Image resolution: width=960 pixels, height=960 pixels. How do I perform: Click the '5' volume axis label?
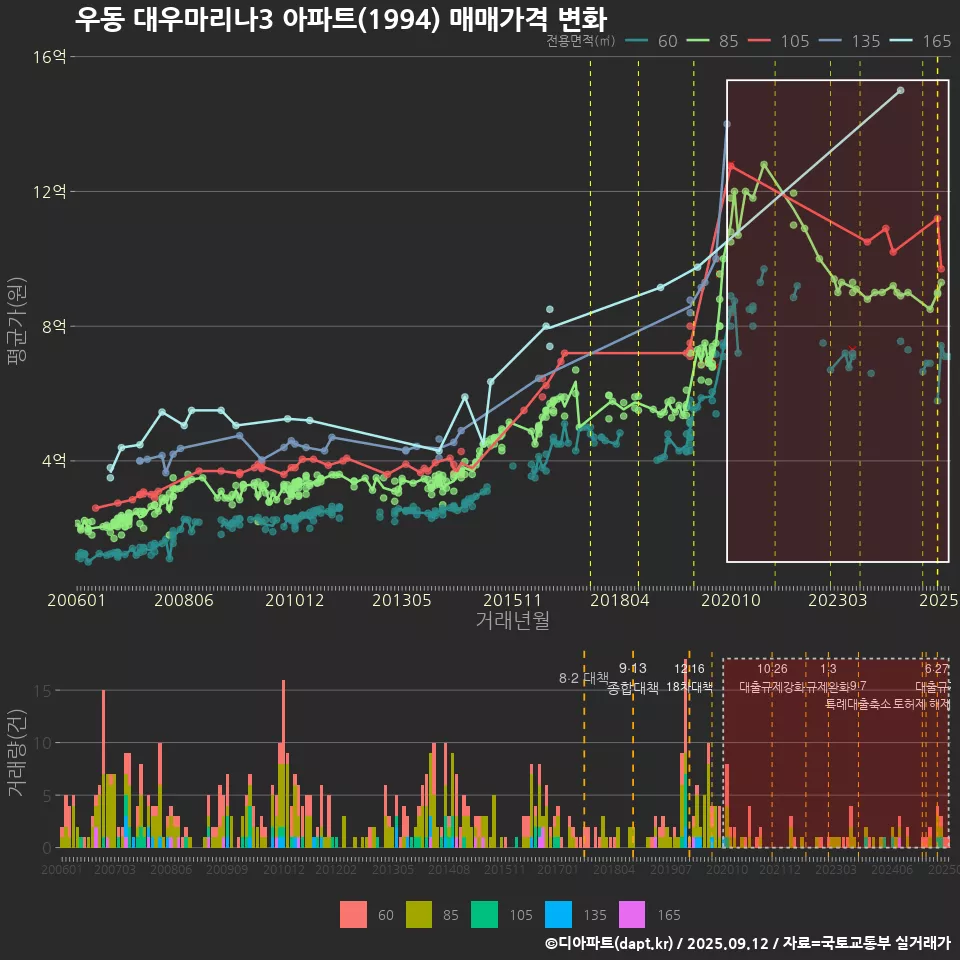coord(48,796)
